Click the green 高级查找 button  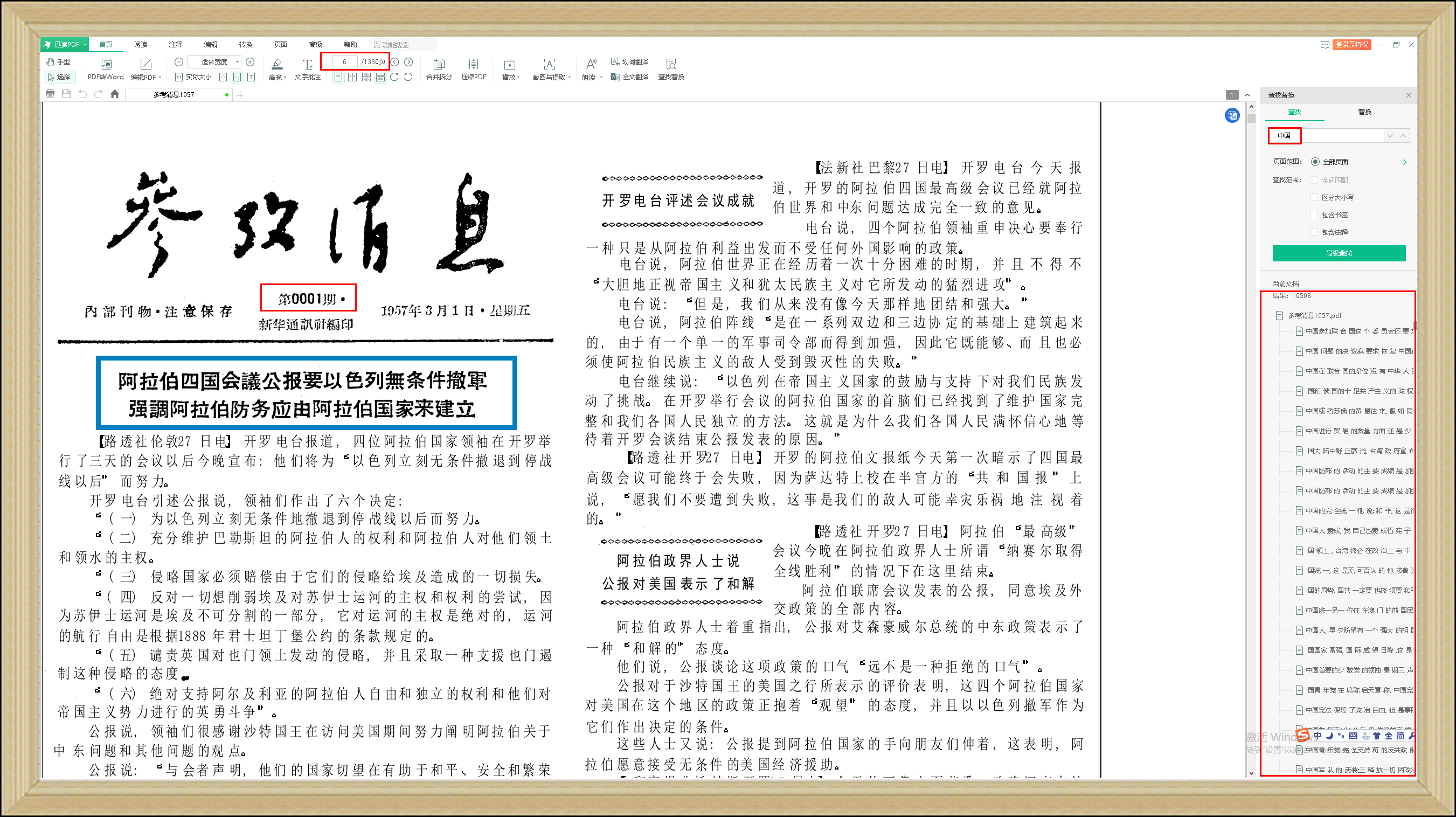tap(1339, 253)
